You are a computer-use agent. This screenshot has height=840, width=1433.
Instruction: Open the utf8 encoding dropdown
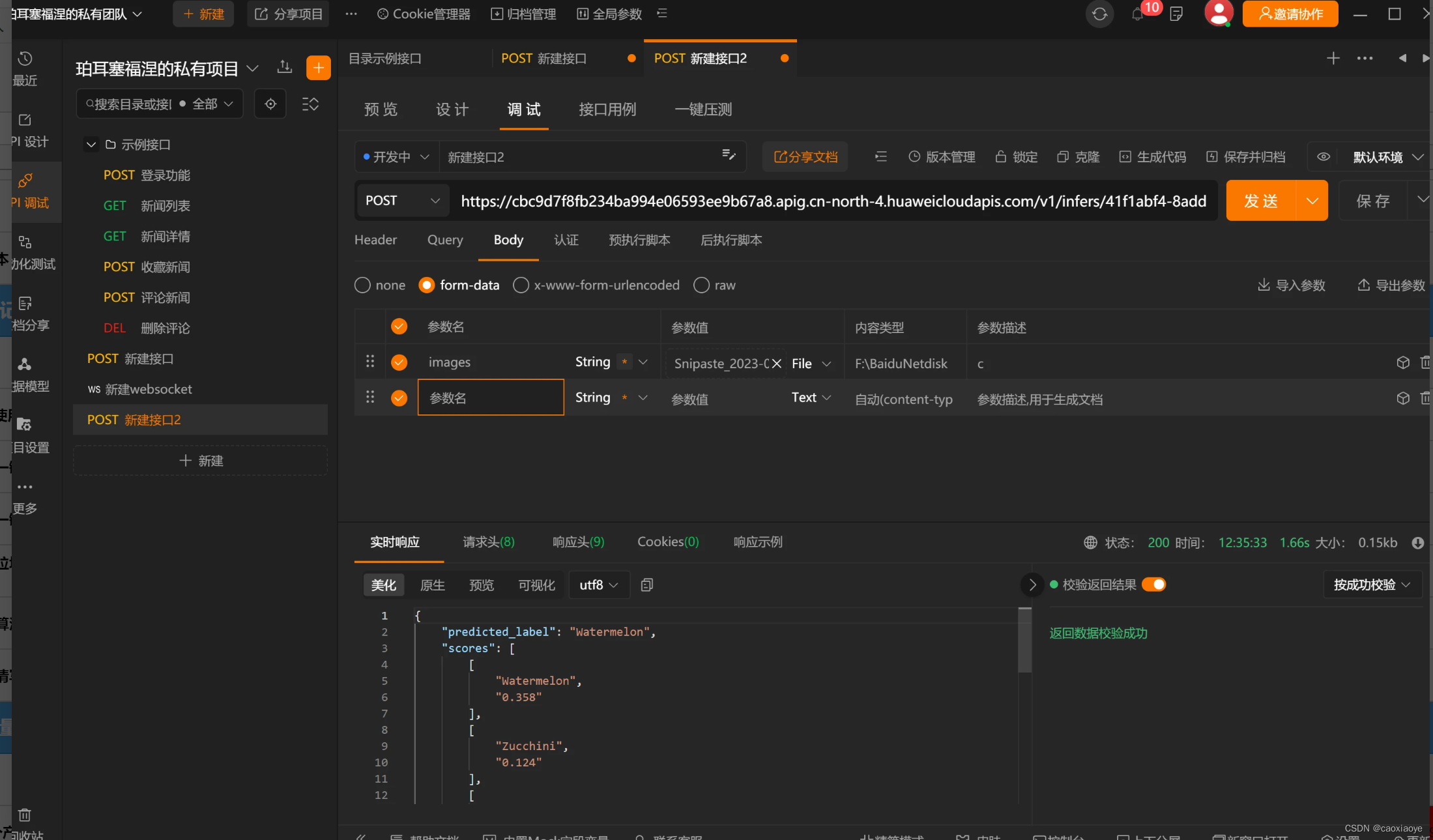pos(599,585)
